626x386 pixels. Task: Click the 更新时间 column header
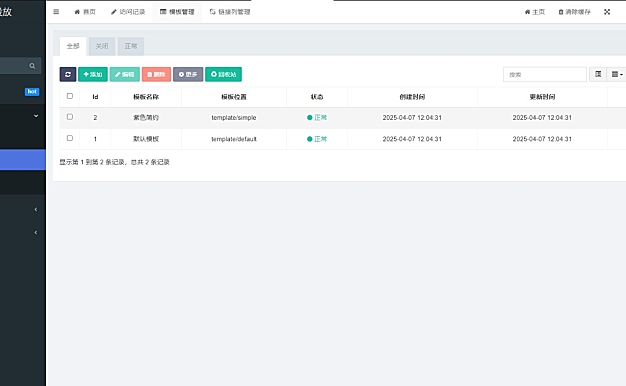point(542,97)
